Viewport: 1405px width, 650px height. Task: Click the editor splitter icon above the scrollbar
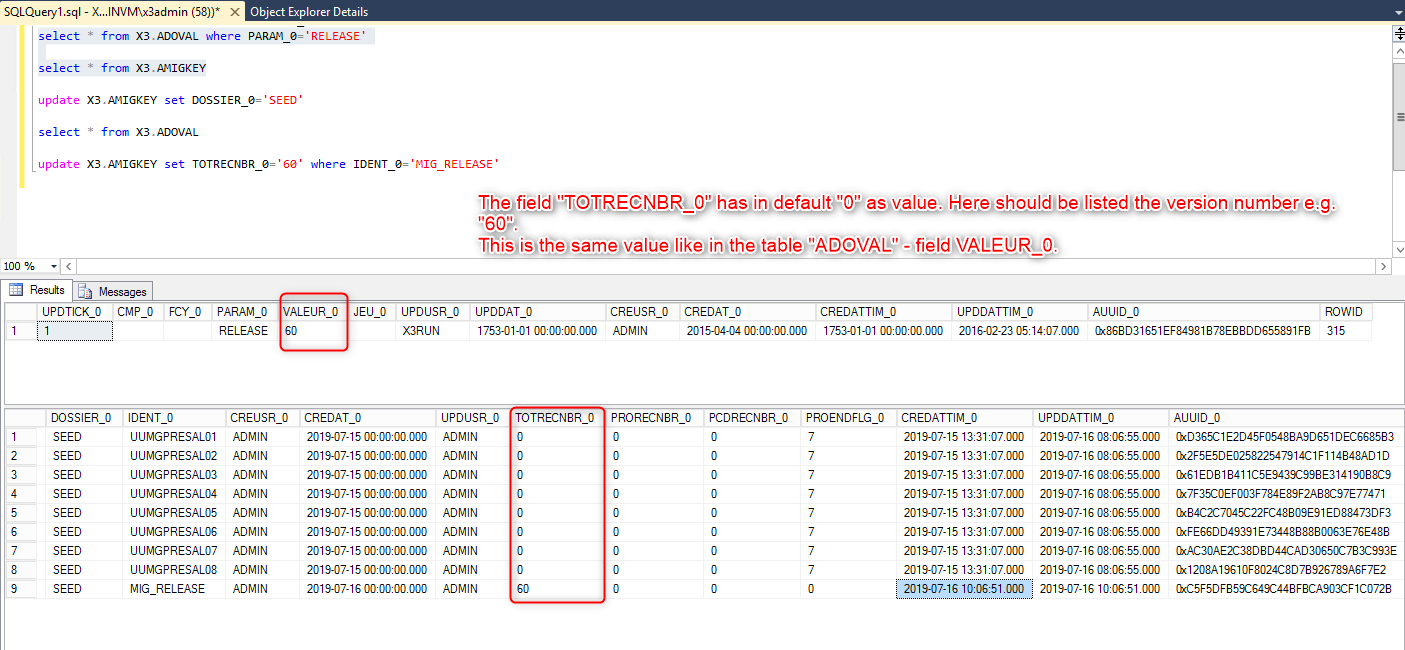point(1396,32)
